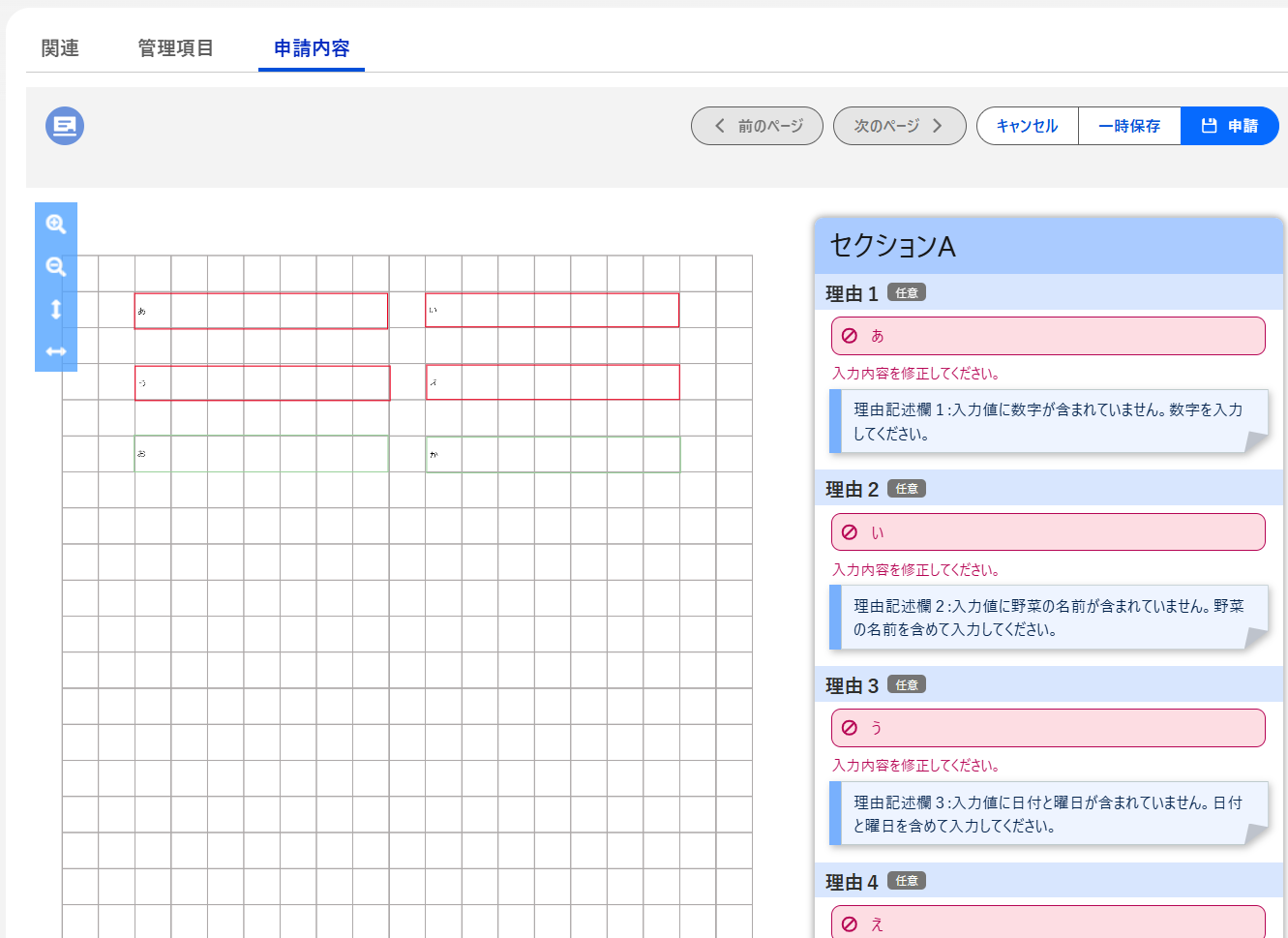
Task: Go to 次のページ
Action: coord(900,126)
